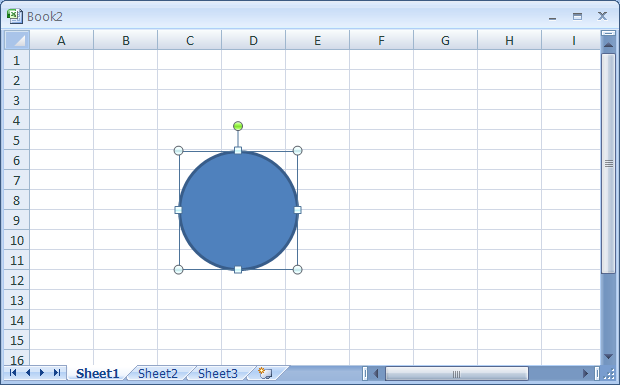Click the horizontal split box at scrollbar end
The height and width of the screenshot is (385, 620).
(597, 373)
